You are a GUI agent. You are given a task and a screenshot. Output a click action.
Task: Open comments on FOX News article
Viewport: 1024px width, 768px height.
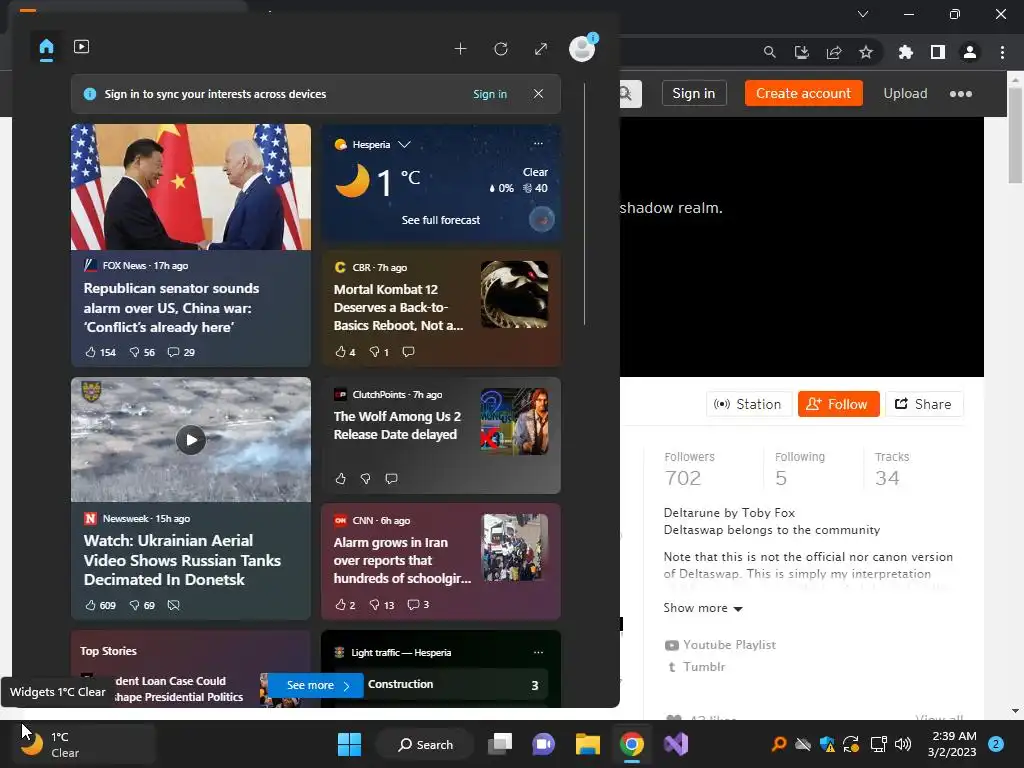point(181,352)
